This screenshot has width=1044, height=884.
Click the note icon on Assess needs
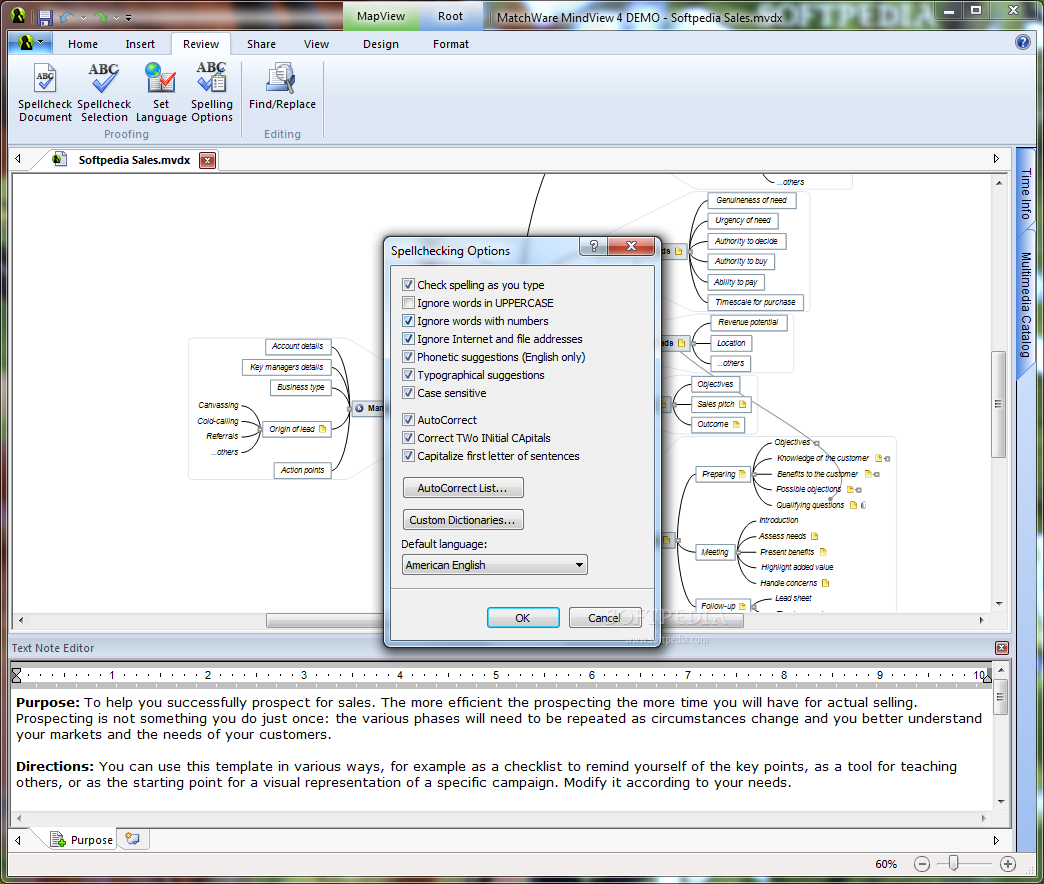[814, 536]
